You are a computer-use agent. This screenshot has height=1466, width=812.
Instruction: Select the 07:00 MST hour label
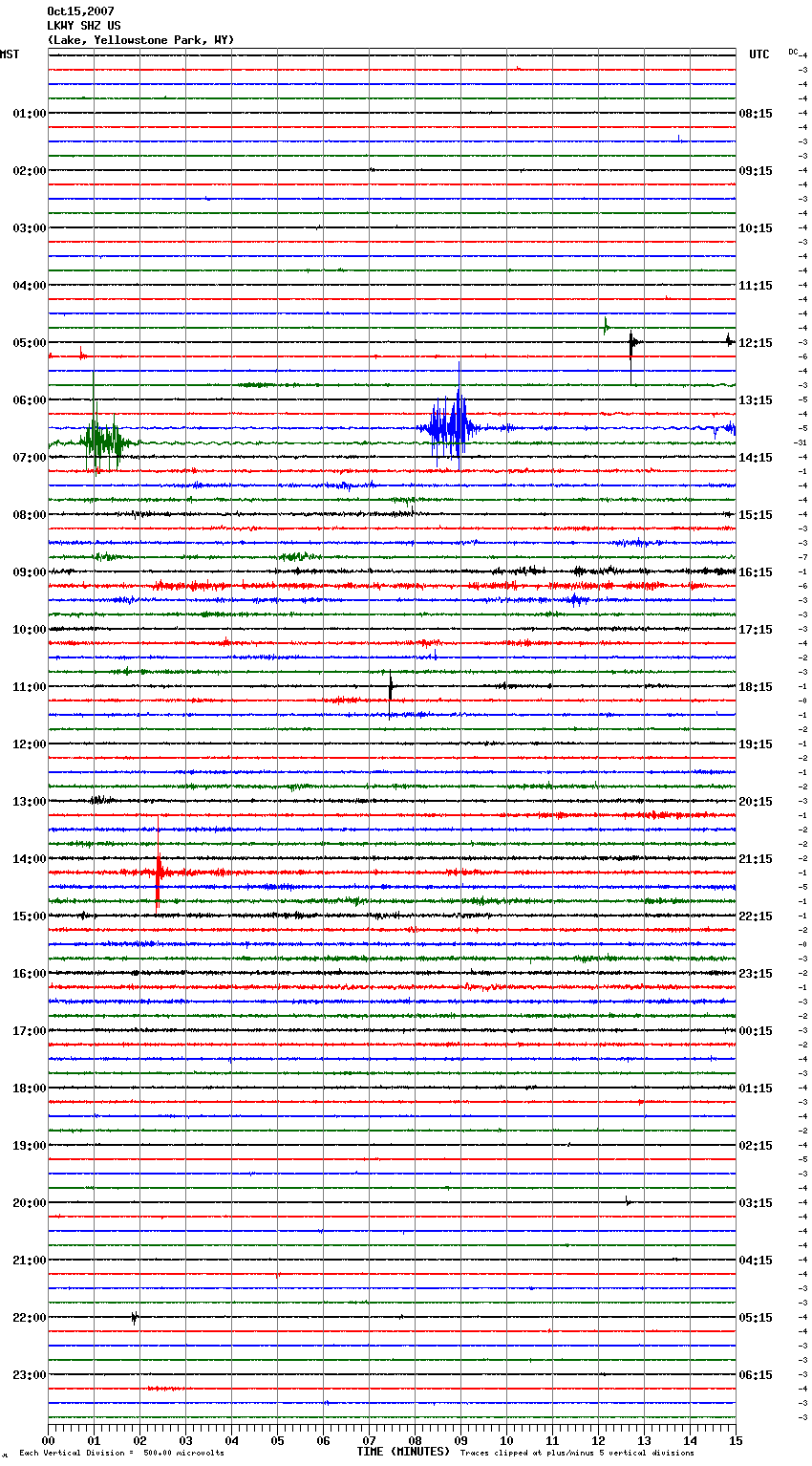29,458
